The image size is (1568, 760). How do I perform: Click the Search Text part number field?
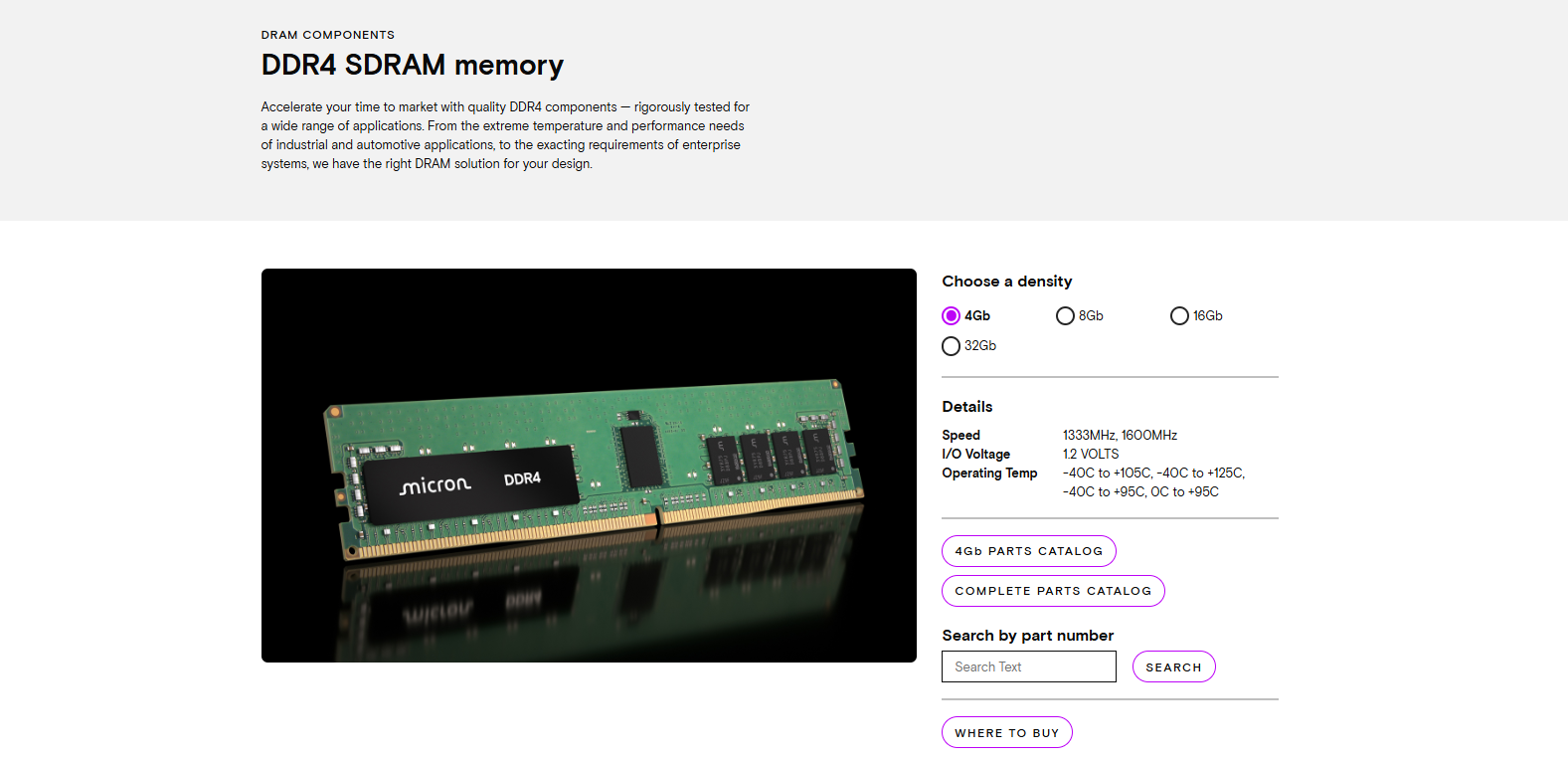pos(1028,666)
